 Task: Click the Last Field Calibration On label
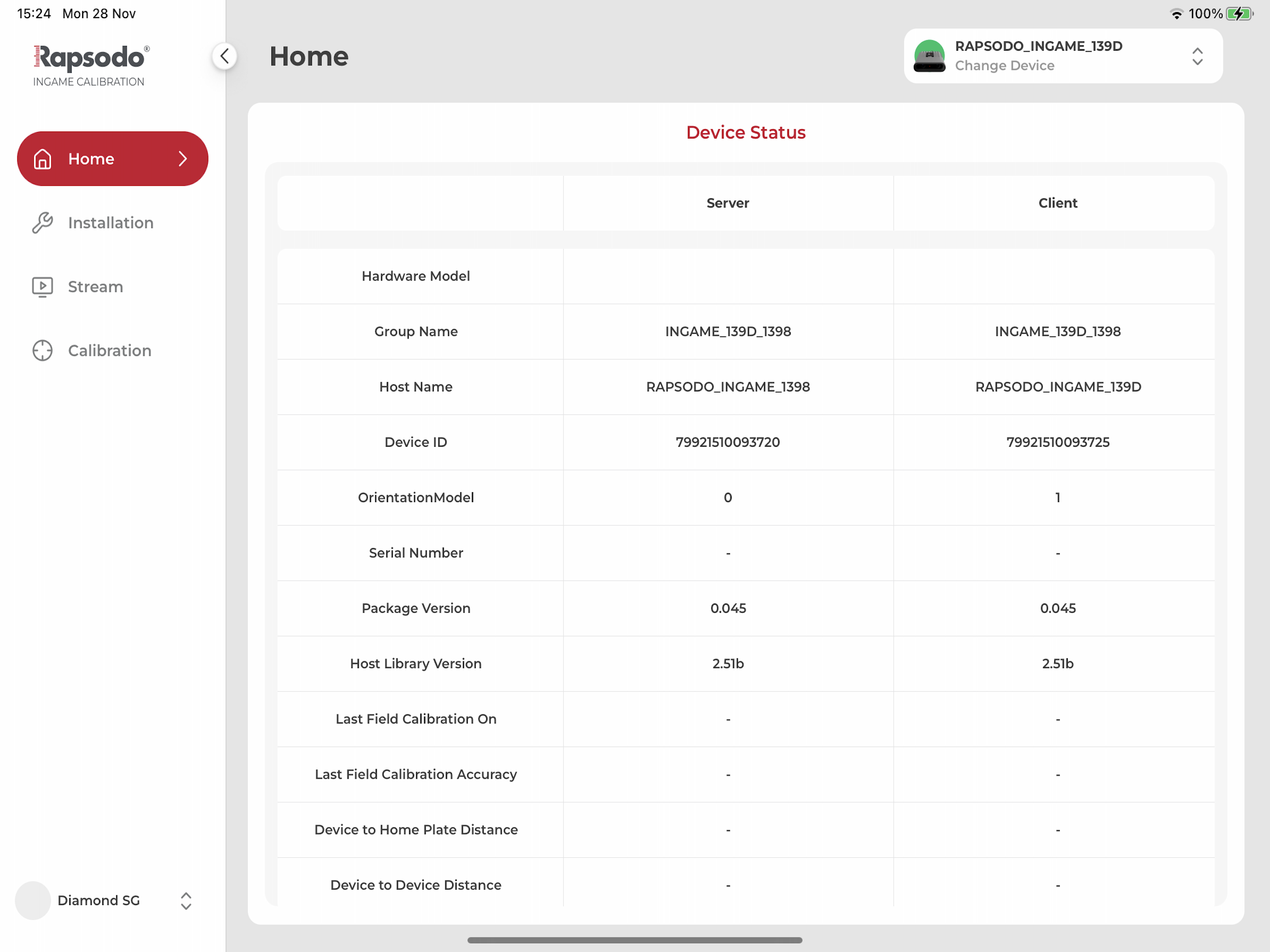(416, 719)
